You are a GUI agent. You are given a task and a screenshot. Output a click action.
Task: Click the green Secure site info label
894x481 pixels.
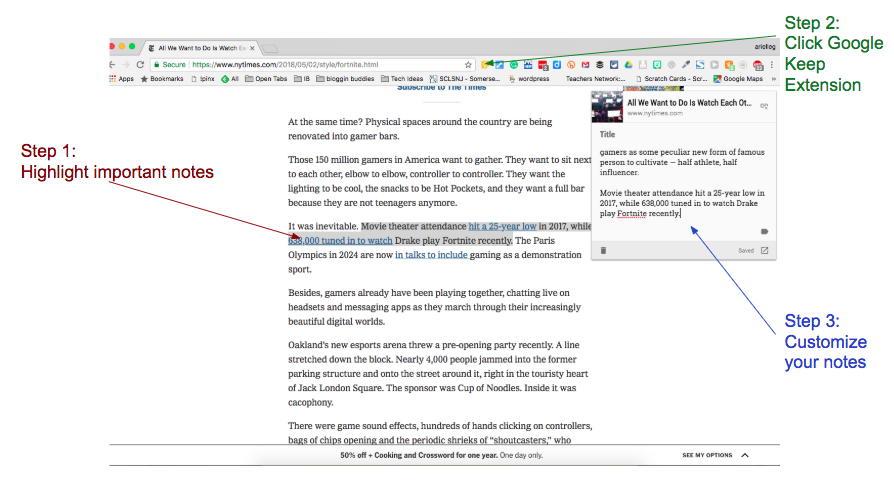coord(169,64)
